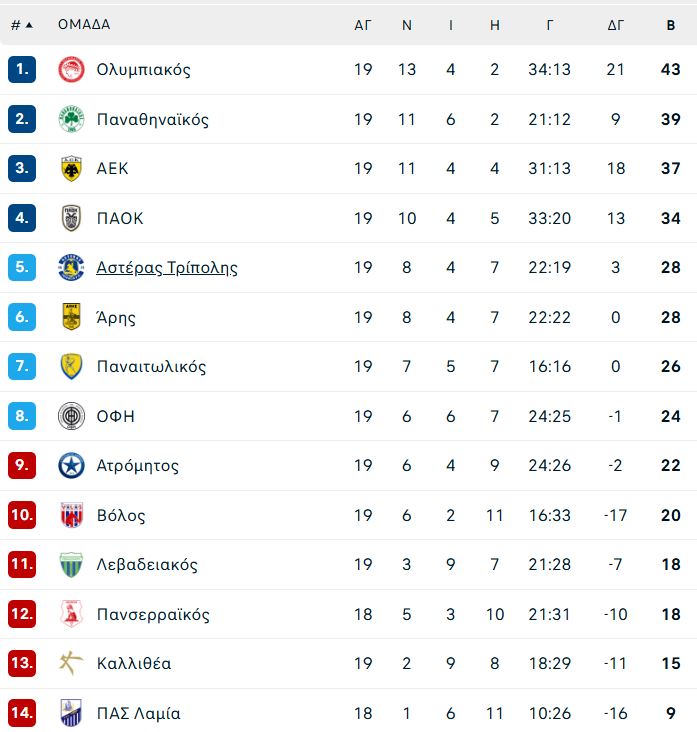Click the ΑΓ matches played header
The image size is (697, 732).
(363, 25)
